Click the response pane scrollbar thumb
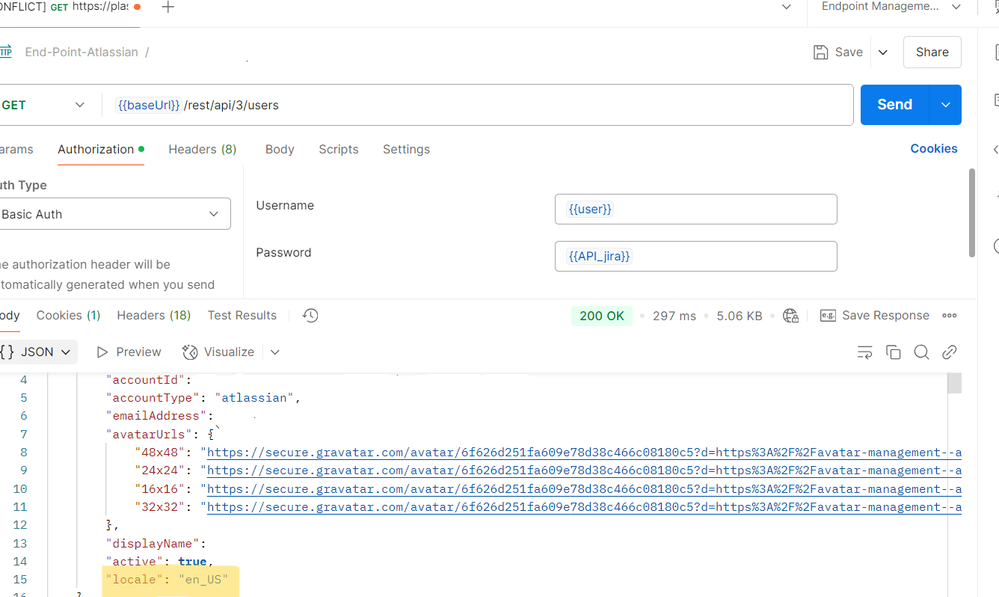 [954, 384]
